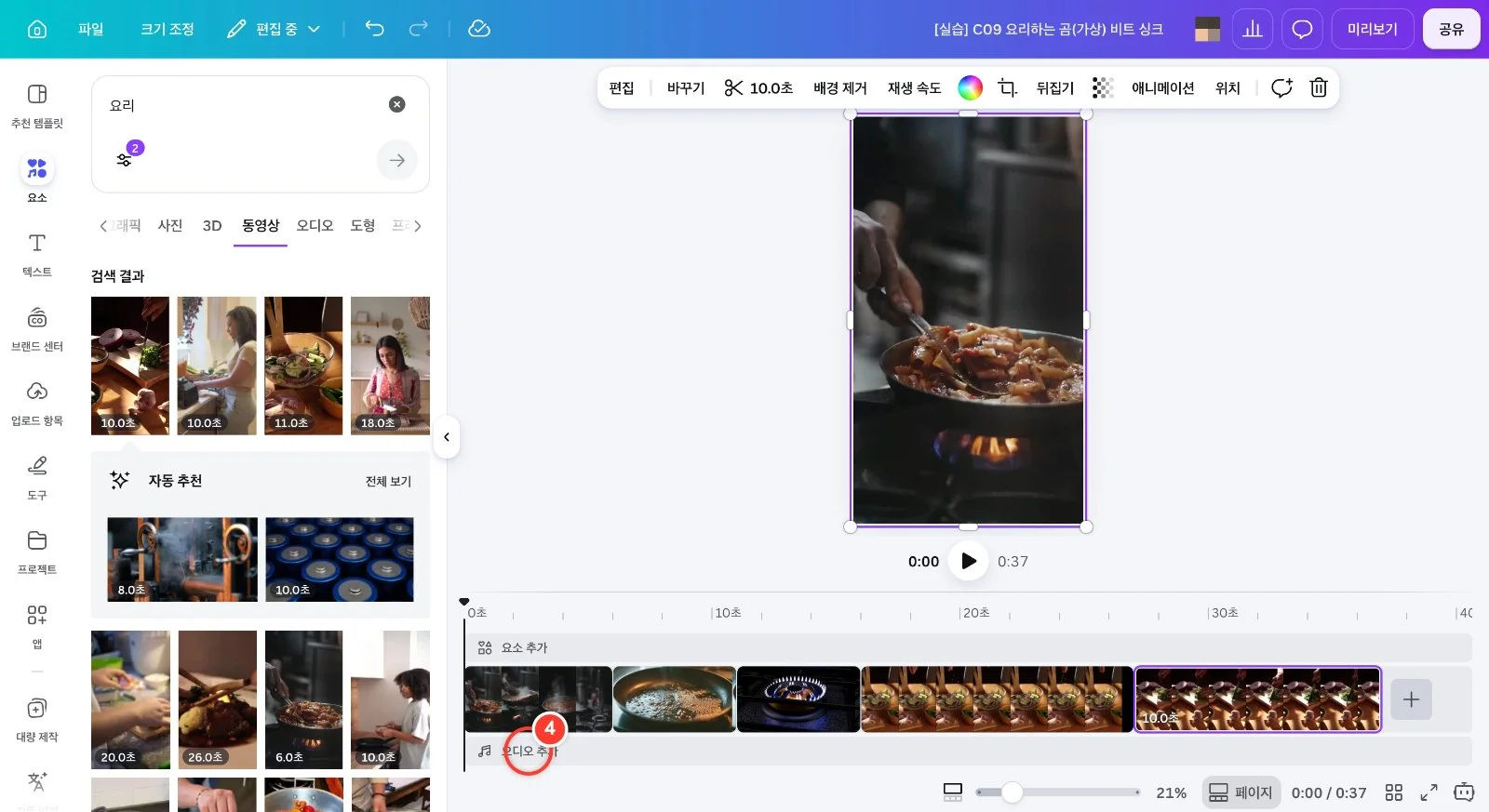
Task: Show earlier category tabs with the left chevron
Action: click(x=102, y=226)
